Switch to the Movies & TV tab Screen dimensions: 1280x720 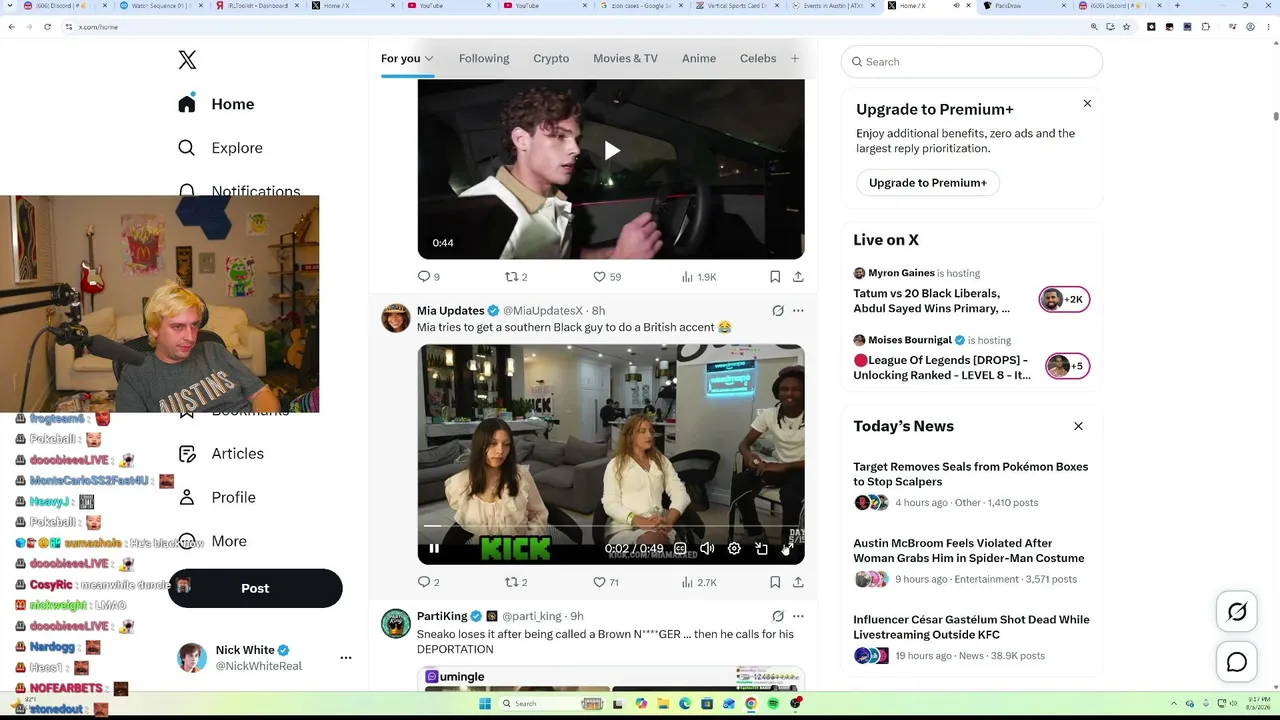[x=625, y=58]
